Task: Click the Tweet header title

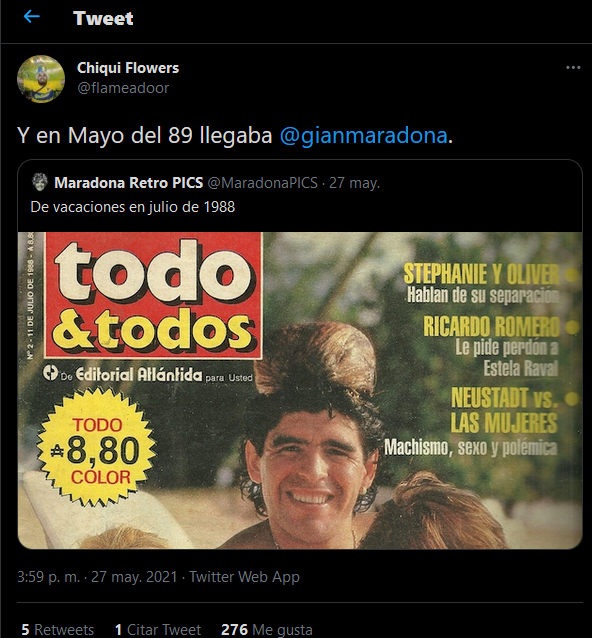Action: coord(103,18)
